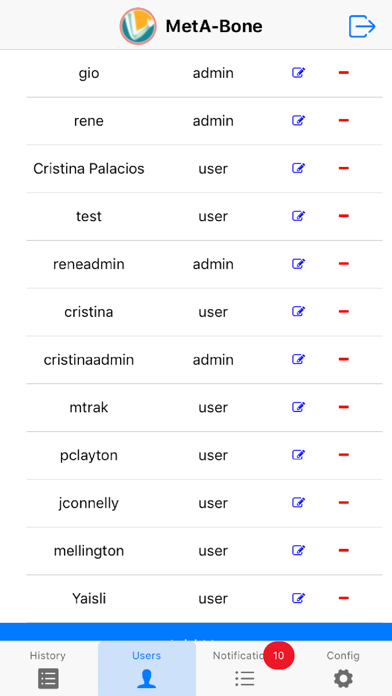Click the logout icon in header
Image resolution: width=392 pixels, height=696 pixels.
[362, 27]
